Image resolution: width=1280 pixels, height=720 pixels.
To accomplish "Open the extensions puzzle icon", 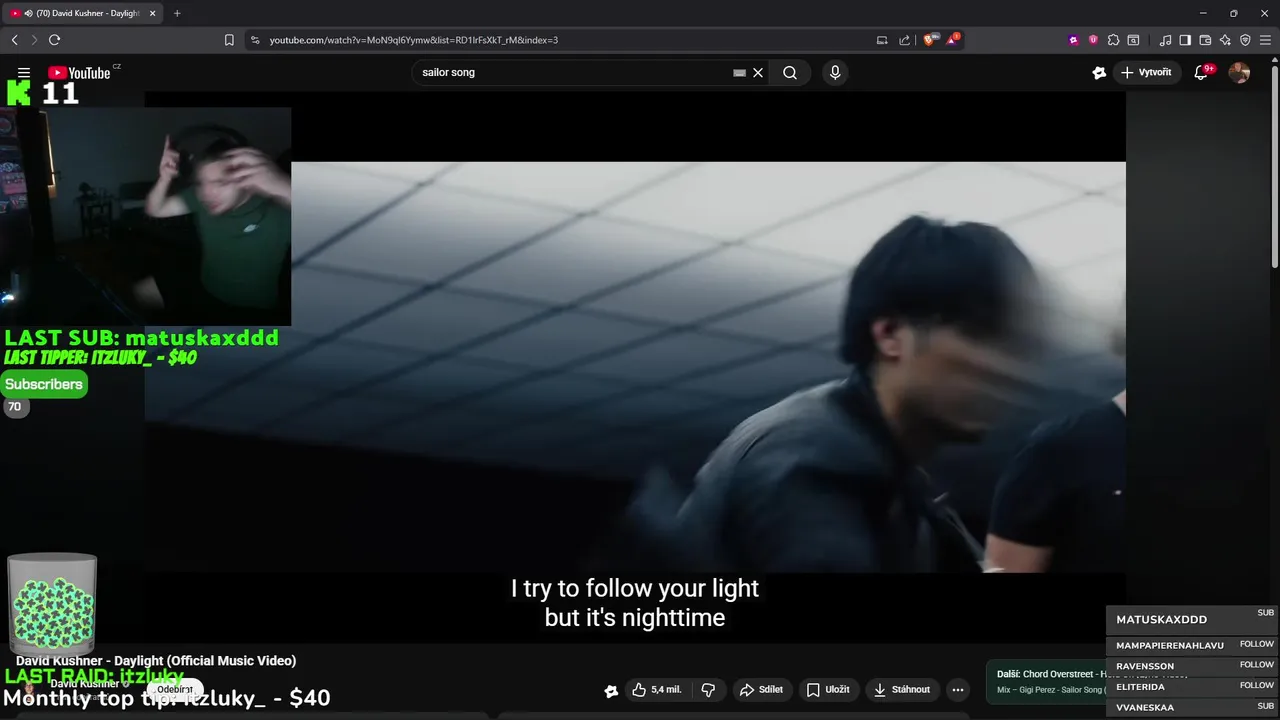I will (1113, 40).
